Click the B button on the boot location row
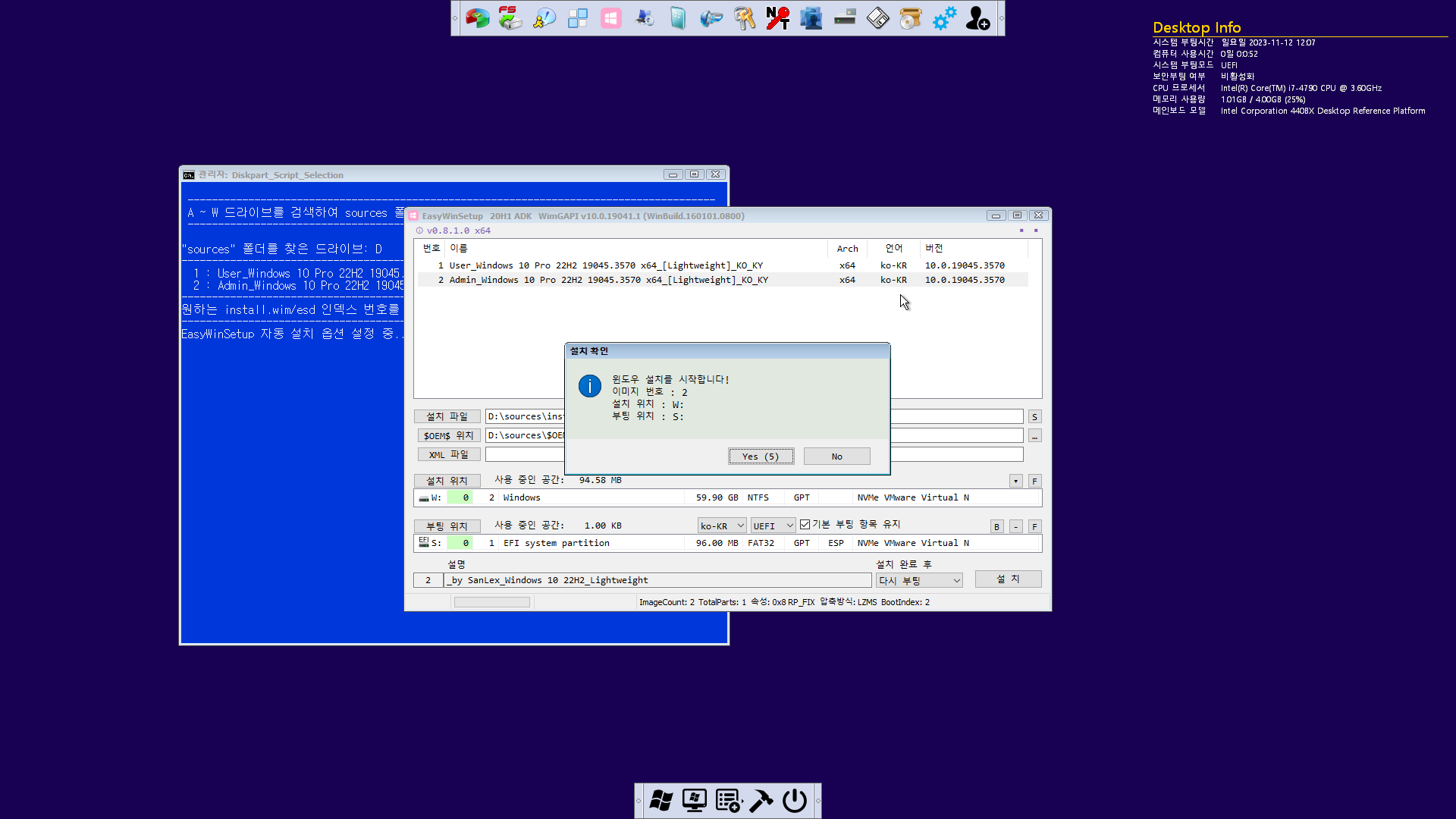The image size is (1456, 819). click(996, 526)
